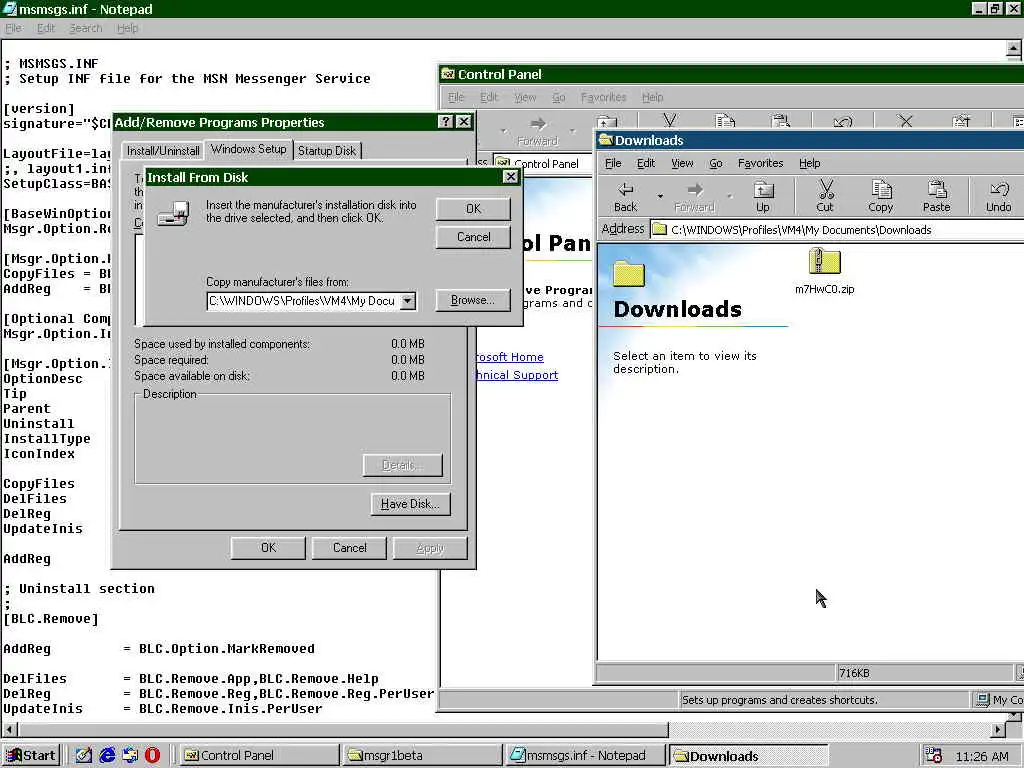Click the help question mark on Add/Remove Programs

tap(445, 122)
